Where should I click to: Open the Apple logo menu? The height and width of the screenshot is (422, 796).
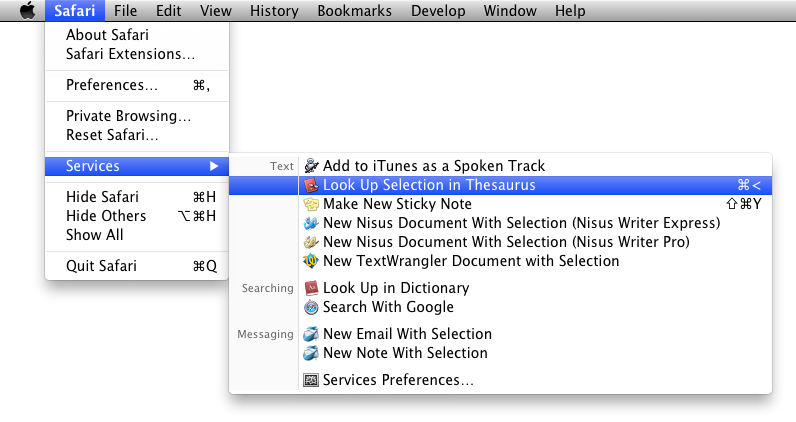27,10
